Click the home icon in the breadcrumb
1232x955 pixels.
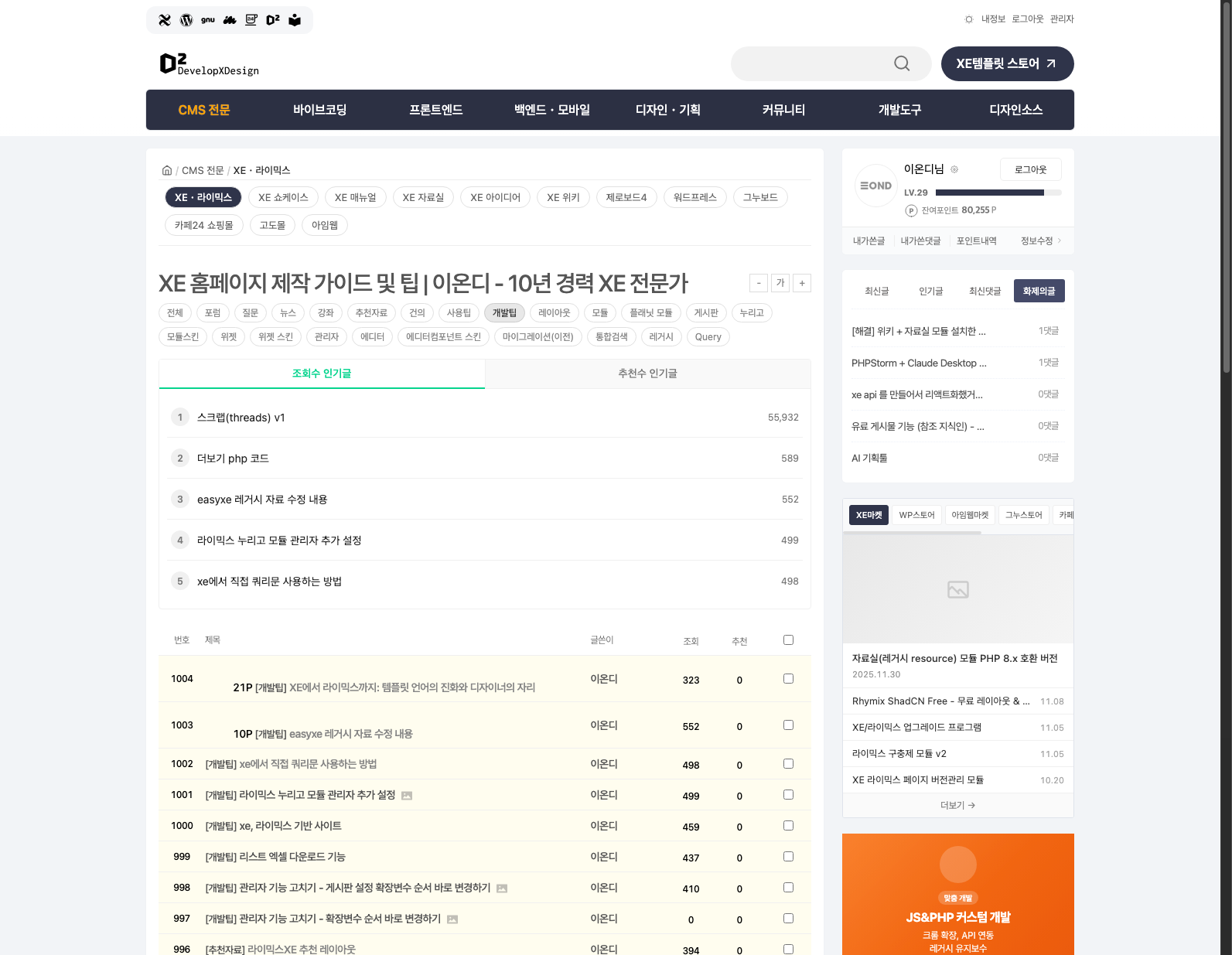point(167,170)
